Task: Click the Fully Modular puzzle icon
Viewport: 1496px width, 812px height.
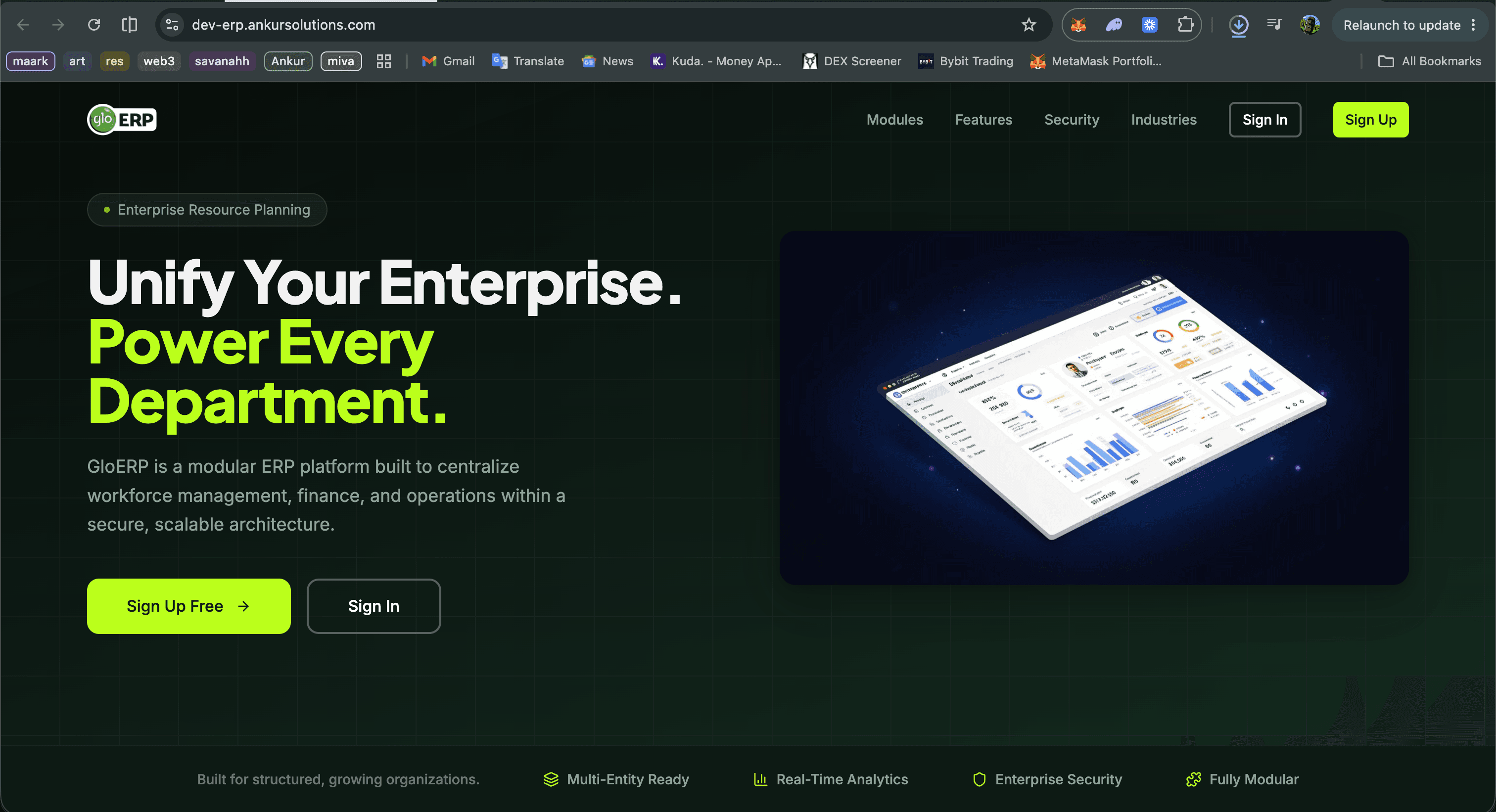Action: pyautogui.click(x=1193, y=779)
